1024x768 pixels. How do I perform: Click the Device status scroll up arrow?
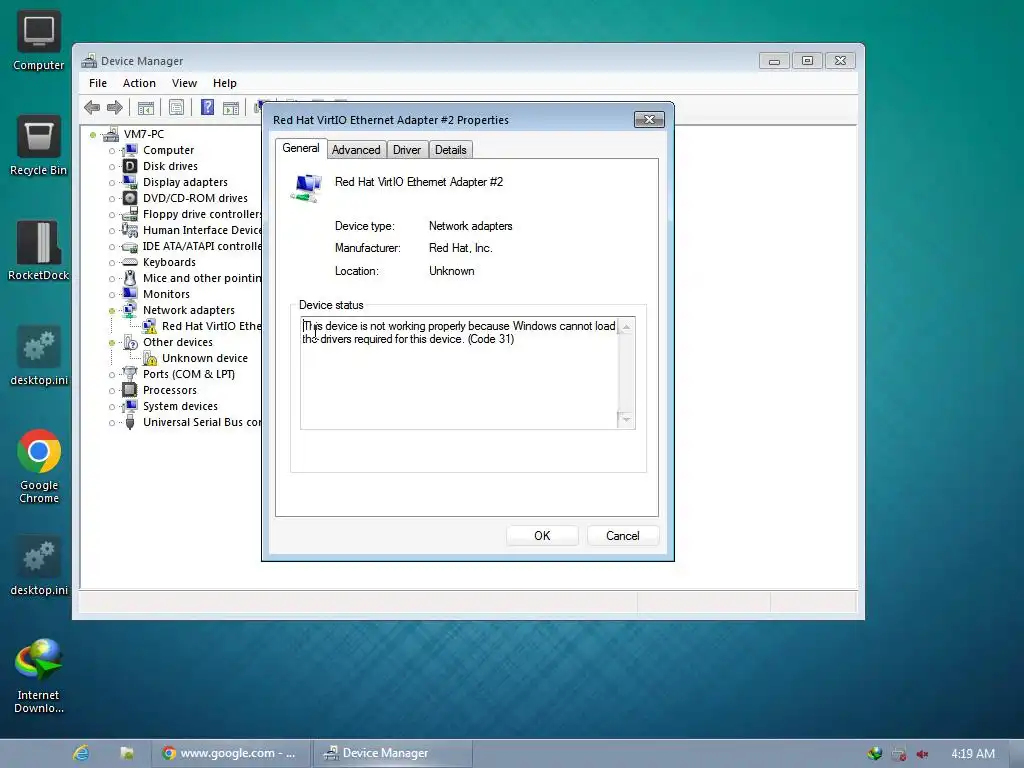point(626,327)
